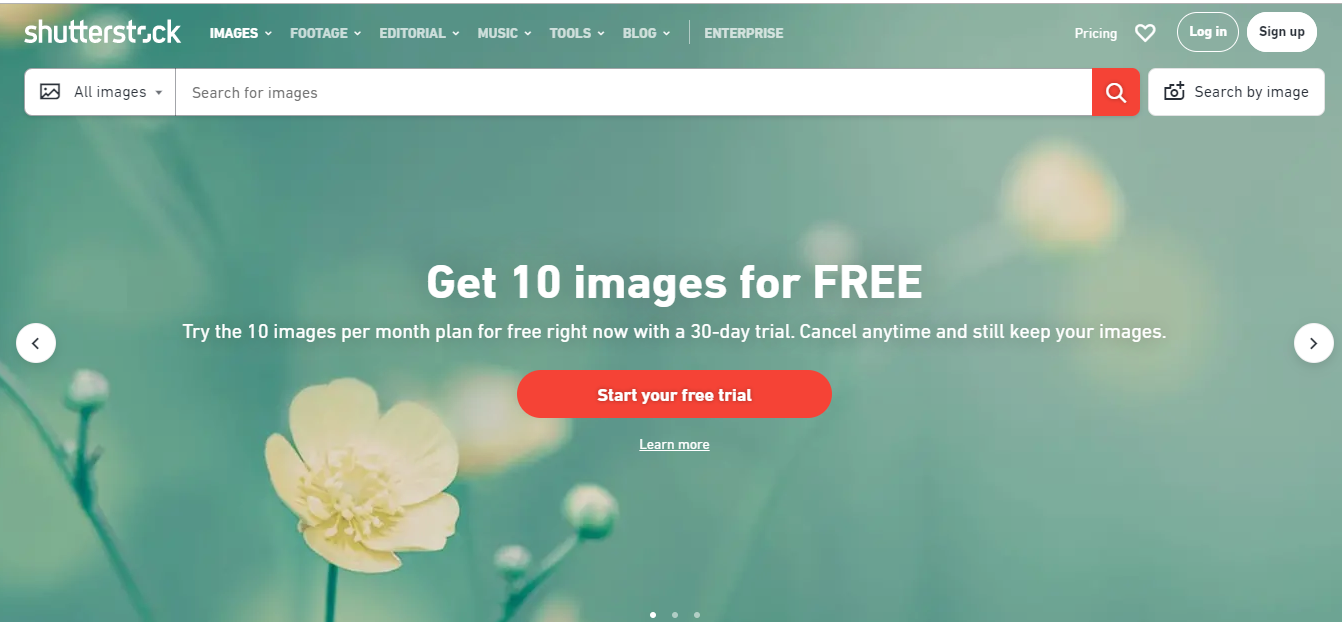
Task: Click the Shutterstock logo
Action: [103, 32]
